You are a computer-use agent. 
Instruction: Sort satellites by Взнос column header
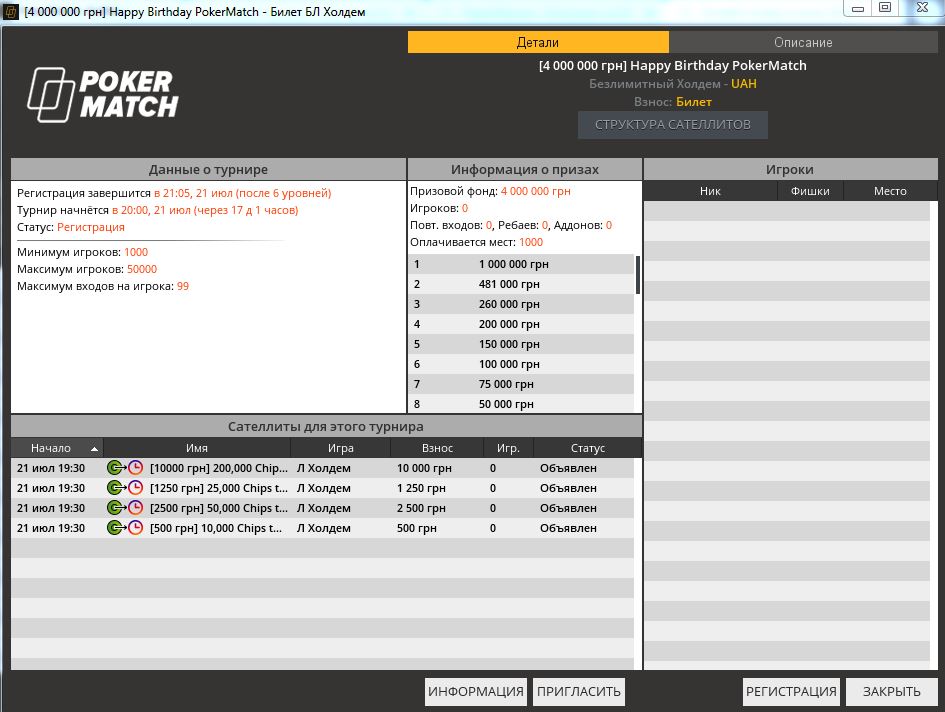coord(437,448)
